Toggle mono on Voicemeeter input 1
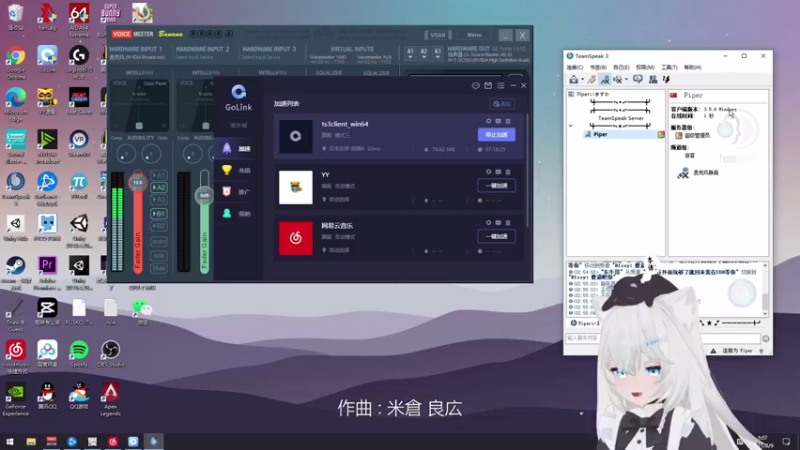Viewport: 800px width, 450px height. [x=159, y=242]
